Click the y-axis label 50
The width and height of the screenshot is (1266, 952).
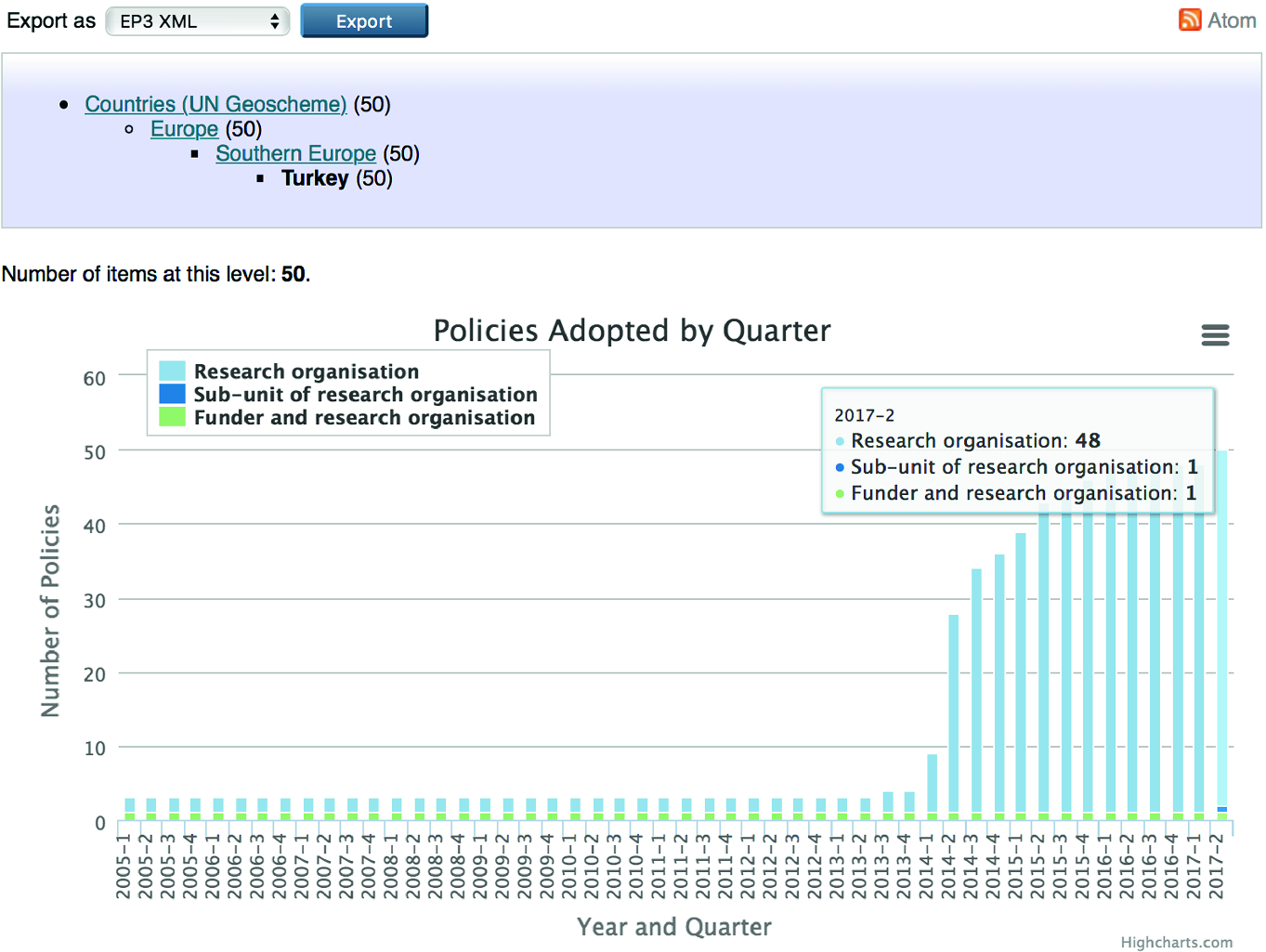pyautogui.click(x=95, y=452)
